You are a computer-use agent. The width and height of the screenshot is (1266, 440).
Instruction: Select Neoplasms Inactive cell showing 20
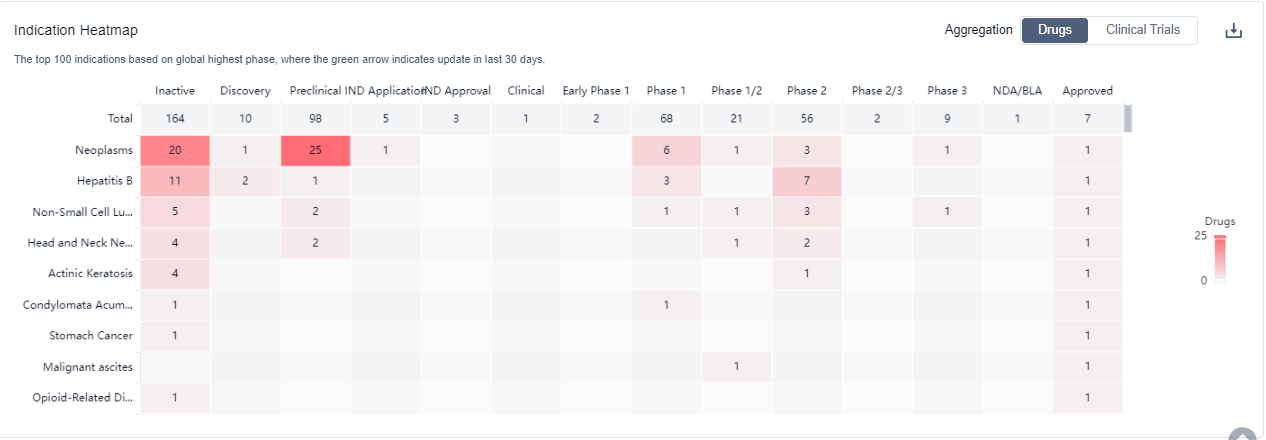pos(175,150)
